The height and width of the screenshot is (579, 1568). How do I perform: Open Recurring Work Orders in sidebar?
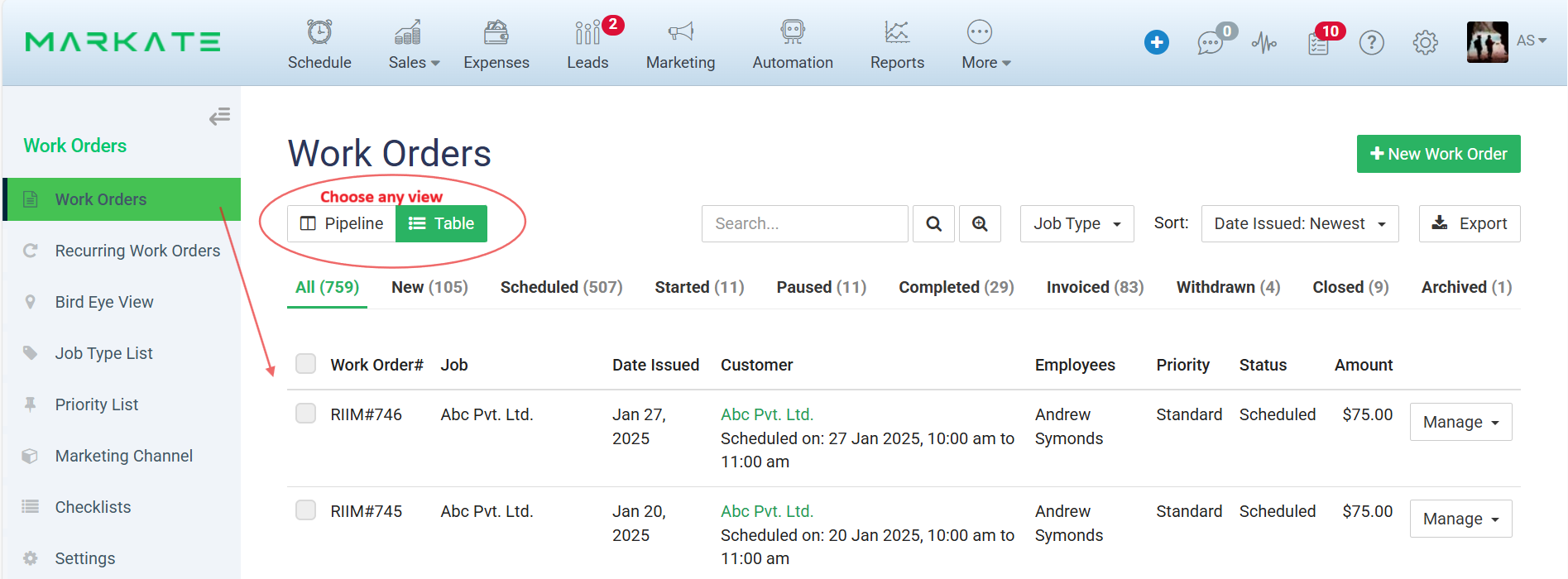tap(137, 251)
